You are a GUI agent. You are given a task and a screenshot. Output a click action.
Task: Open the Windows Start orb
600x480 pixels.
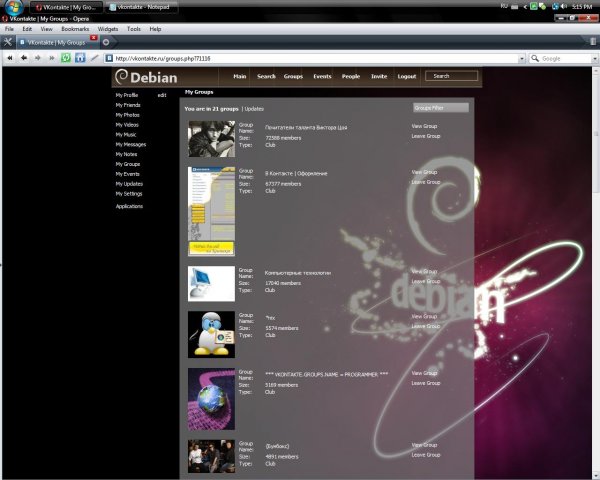pos(14,7)
